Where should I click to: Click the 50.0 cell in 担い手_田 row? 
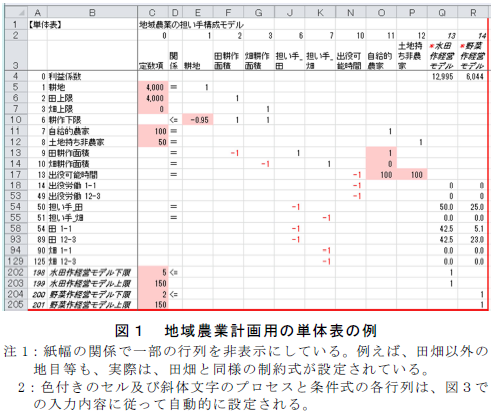(x=442, y=207)
